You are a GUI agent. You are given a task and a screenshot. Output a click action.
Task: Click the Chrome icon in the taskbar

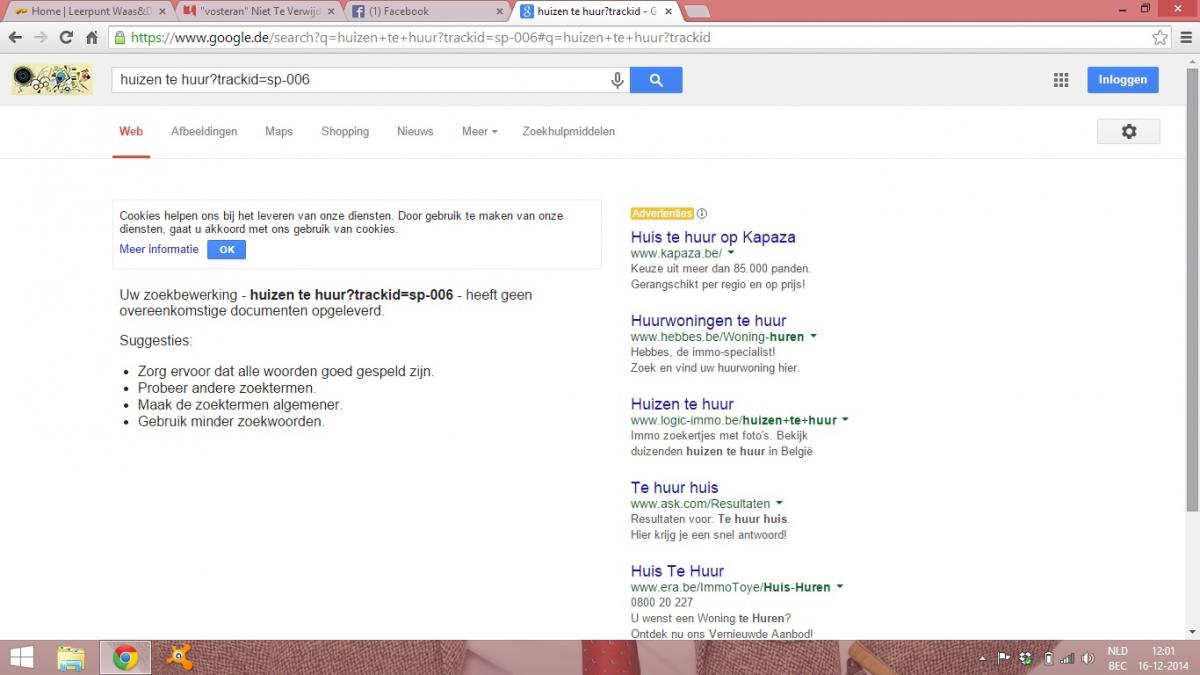coord(125,657)
